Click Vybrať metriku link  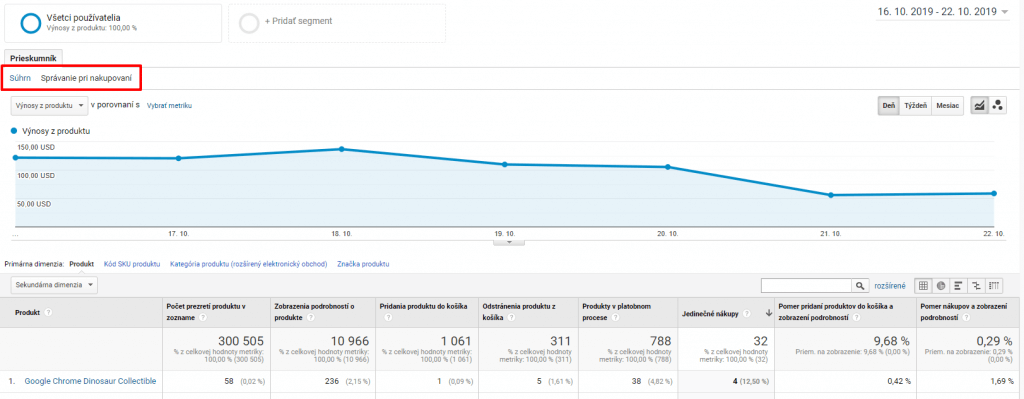point(169,105)
